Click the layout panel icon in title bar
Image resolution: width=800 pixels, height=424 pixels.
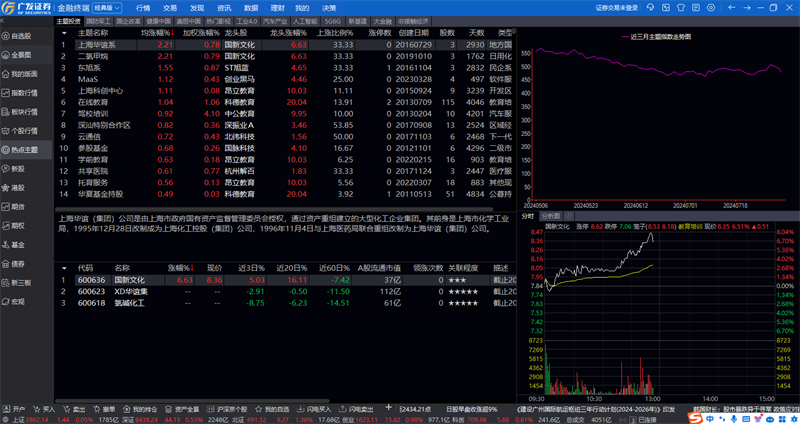666,8
